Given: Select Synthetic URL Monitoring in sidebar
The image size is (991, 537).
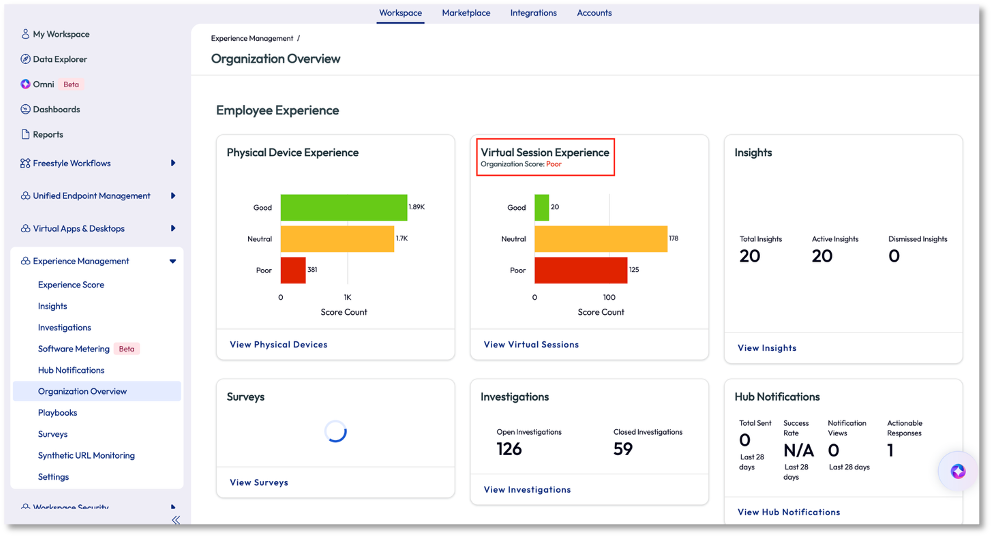Looking at the screenshot, I should pyautogui.click(x=86, y=455).
